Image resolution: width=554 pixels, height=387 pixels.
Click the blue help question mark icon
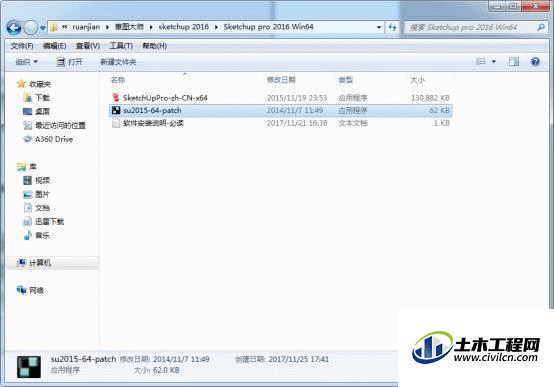click(x=535, y=62)
